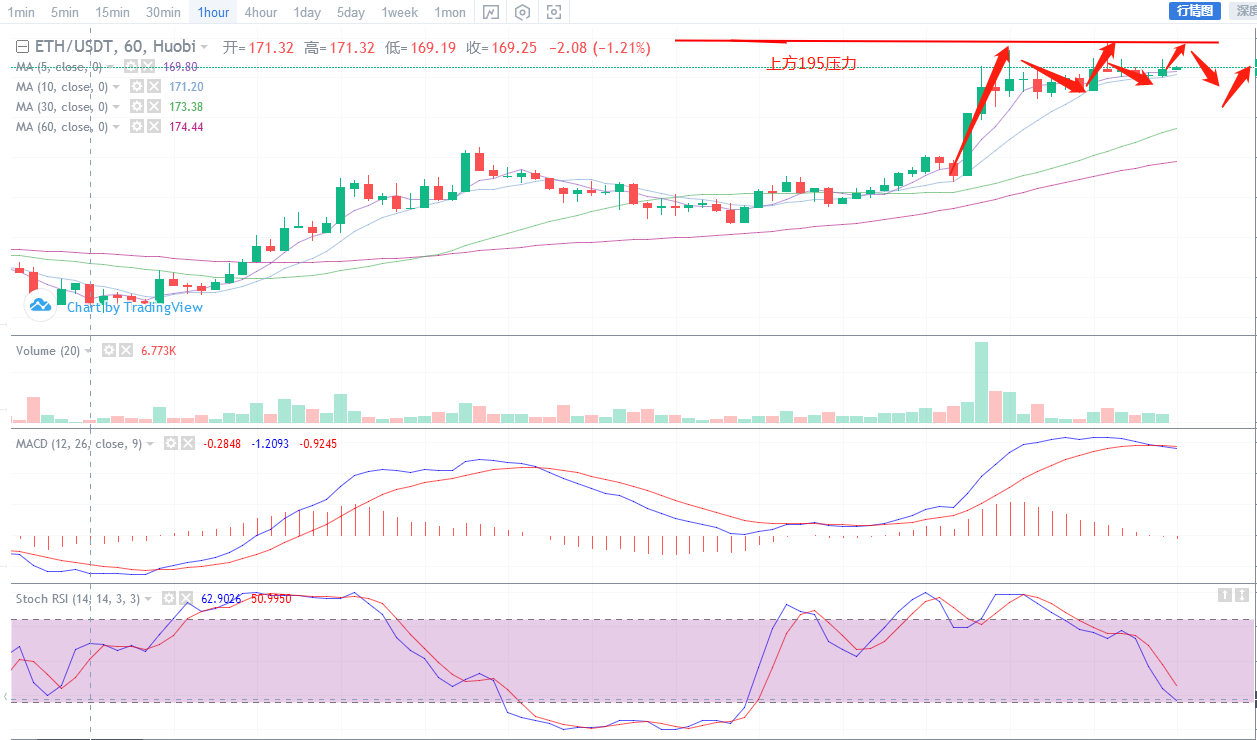The height and width of the screenshot is (740, 1257).
Task: Expand MA (30, close, 0) dropdown arrow
Action: pyautogui.click(x=118, y=107)
